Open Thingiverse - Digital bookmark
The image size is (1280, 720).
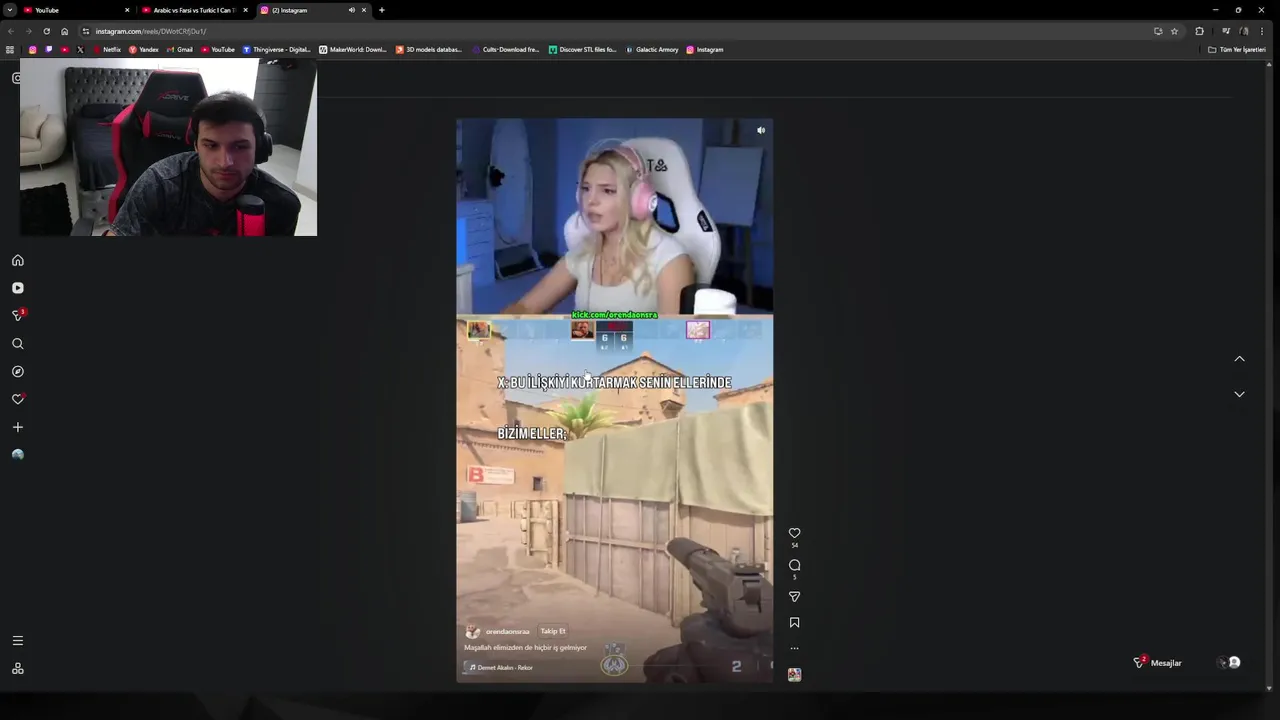click(277, 49)
